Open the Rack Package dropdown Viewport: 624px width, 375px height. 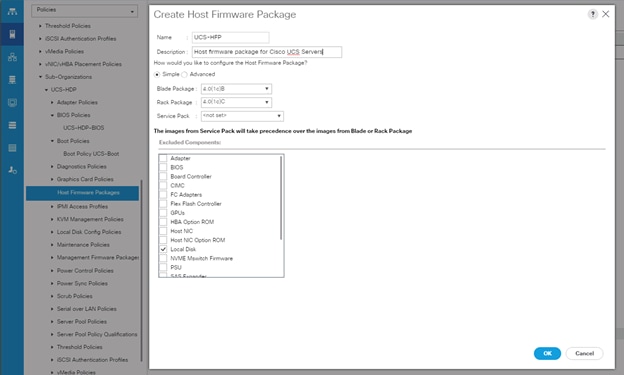click(x=236, y=102)
